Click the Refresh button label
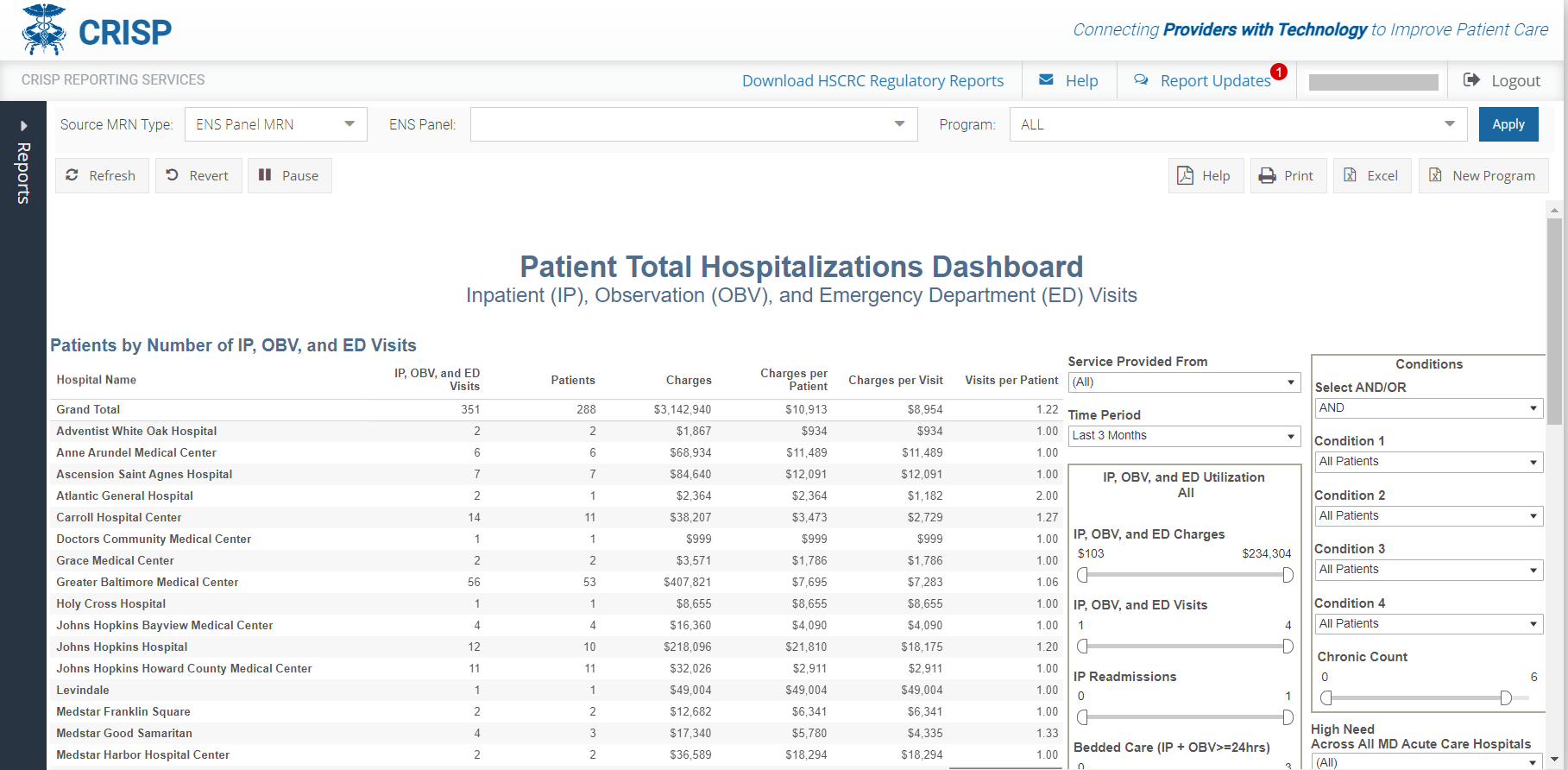Viewport: 1568px width, 770px height. click(x=112, y=175)
